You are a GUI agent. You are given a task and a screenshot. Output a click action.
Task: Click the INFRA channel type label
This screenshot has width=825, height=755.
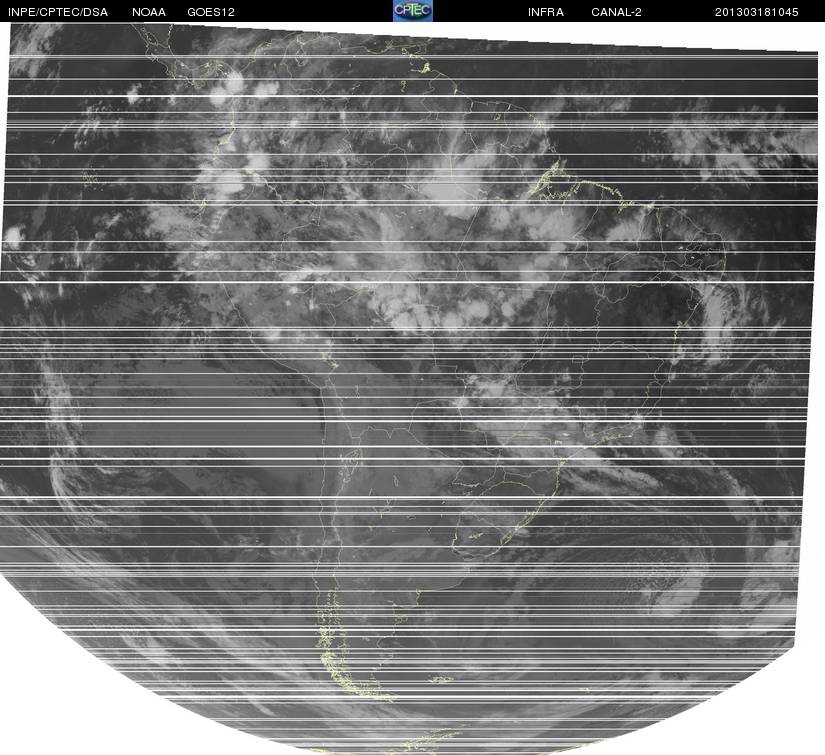[546, 12]
